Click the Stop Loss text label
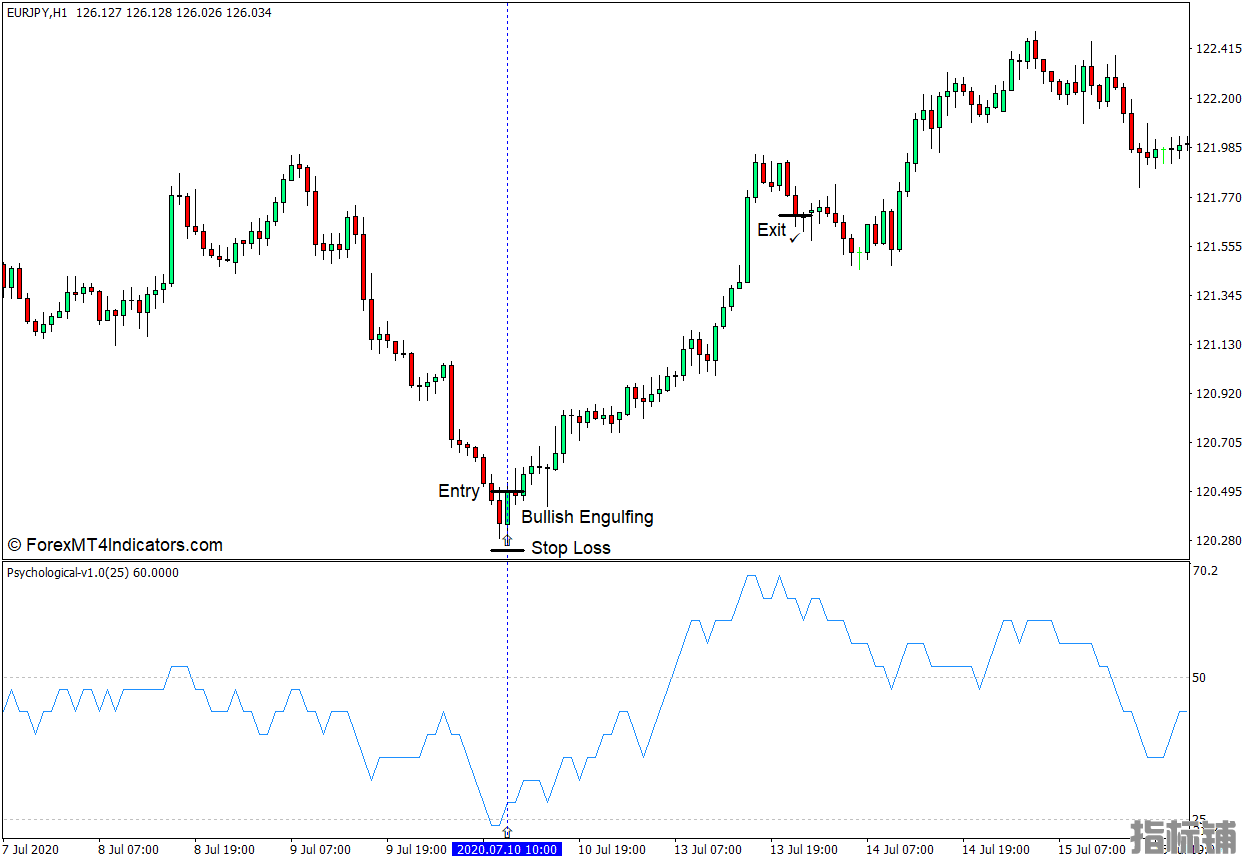The height and width of the screenshot is (862, 1253). [x=570, y=548]
